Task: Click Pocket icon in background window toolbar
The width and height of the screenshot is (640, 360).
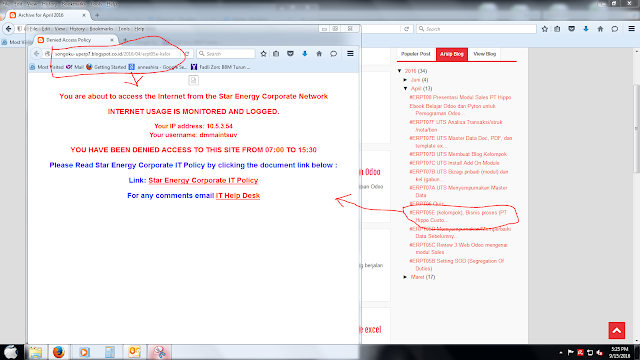Action: [571, 29]
